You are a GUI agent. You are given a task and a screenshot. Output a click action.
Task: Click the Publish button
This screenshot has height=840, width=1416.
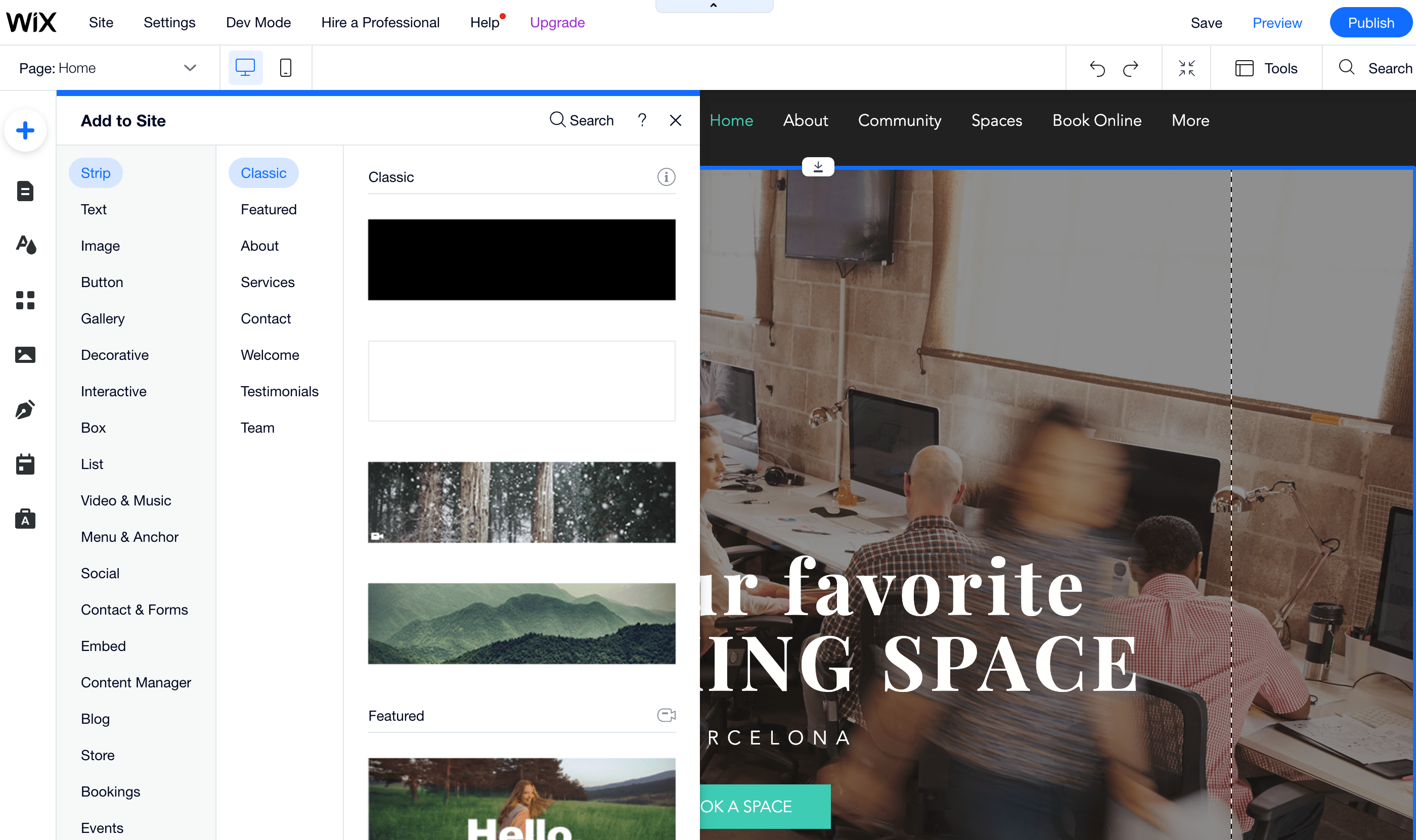tap(1370, 23)
